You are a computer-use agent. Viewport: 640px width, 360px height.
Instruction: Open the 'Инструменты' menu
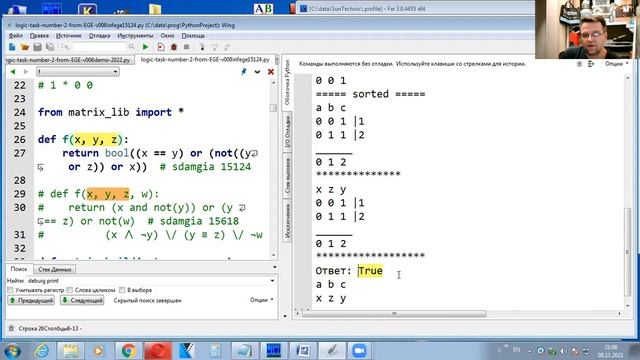[x=135, y=36]
